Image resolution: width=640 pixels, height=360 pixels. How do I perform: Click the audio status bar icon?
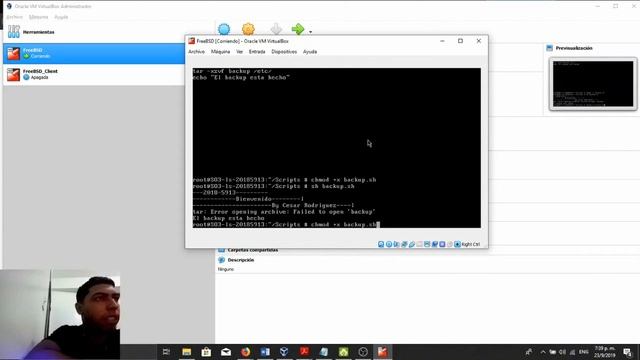pyautogui.click(x=396, y=244)
